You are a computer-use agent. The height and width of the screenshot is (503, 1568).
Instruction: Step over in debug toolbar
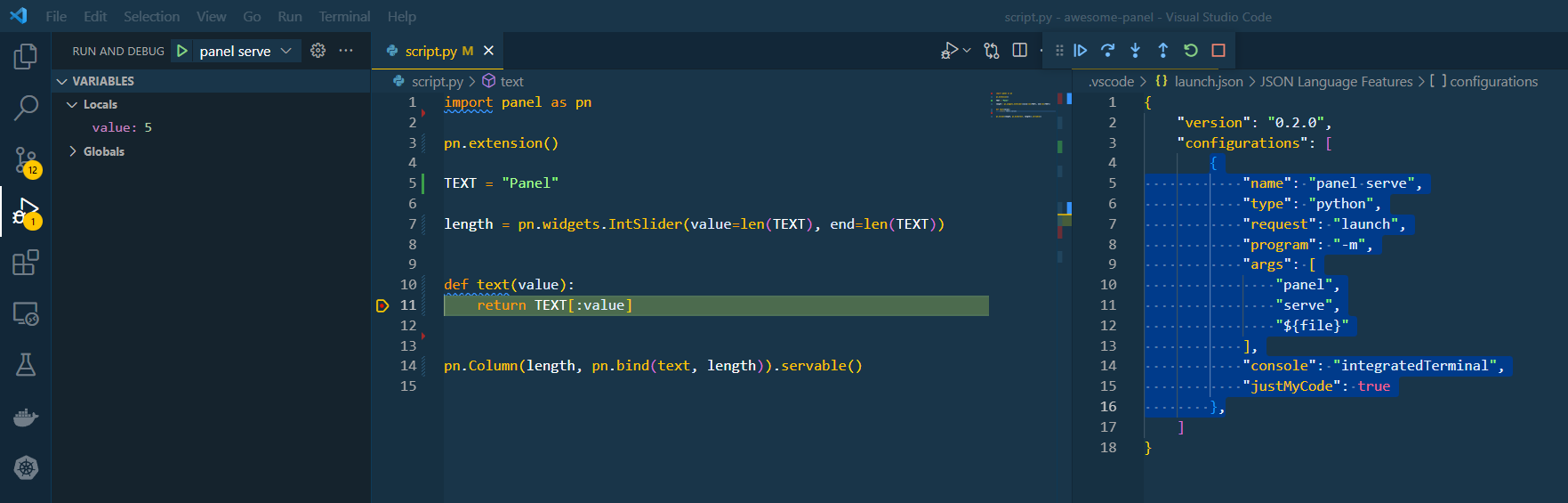1108,51
